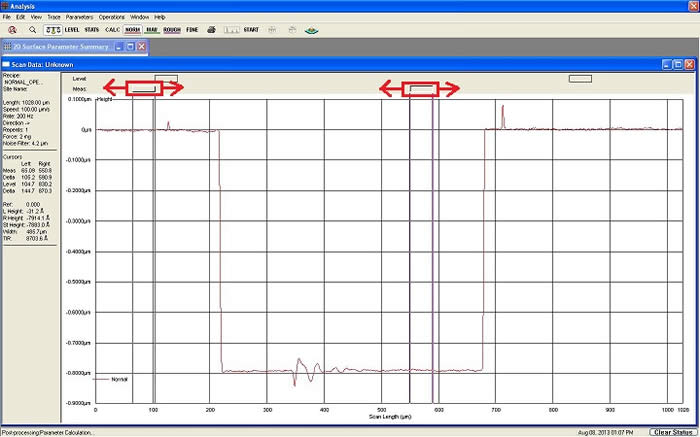Click the greyed sequence icon after START
700x437 pixels.
(272, 30)
